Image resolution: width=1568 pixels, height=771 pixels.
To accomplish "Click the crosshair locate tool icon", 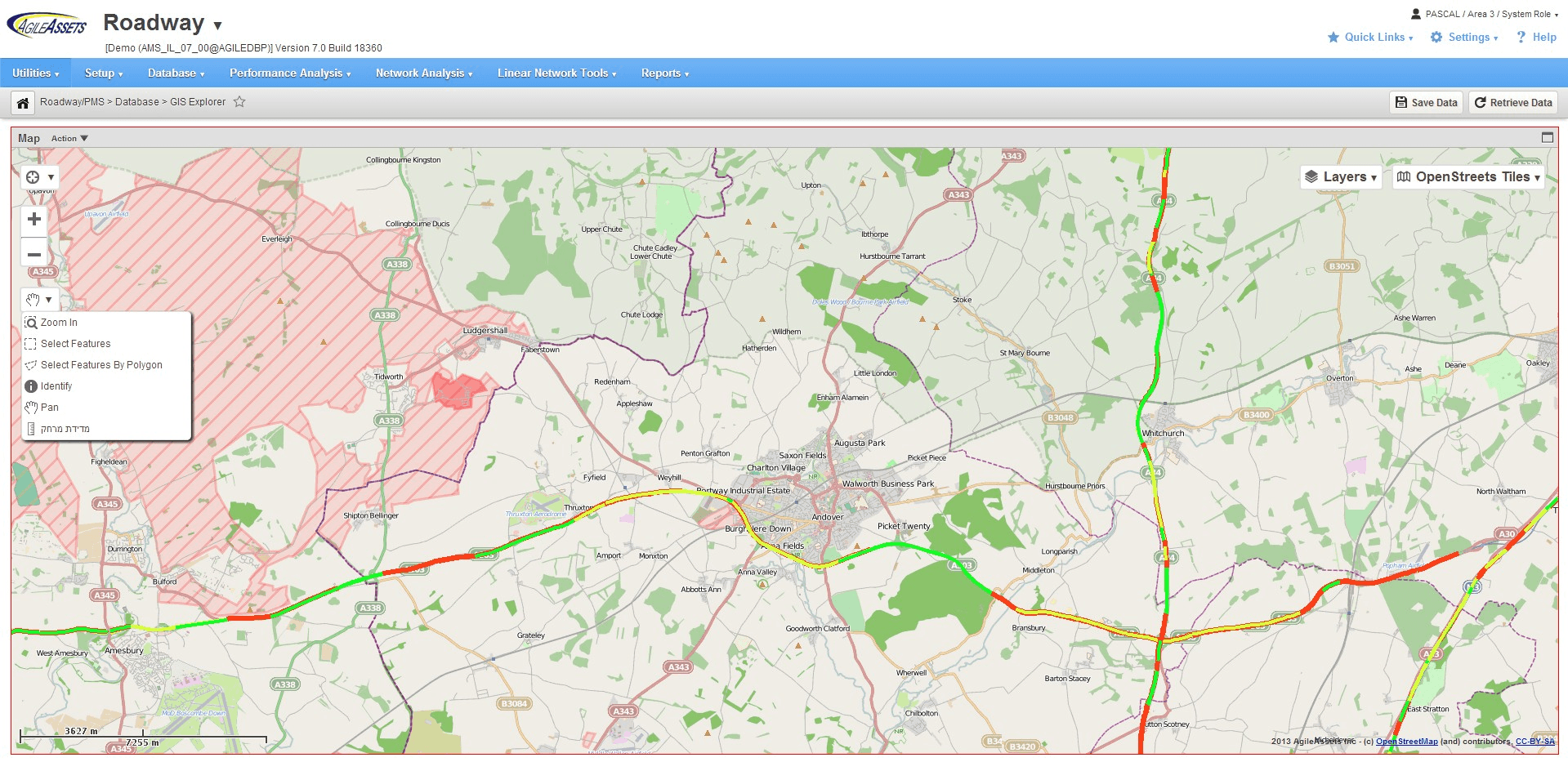I will [x=33, y=177].
